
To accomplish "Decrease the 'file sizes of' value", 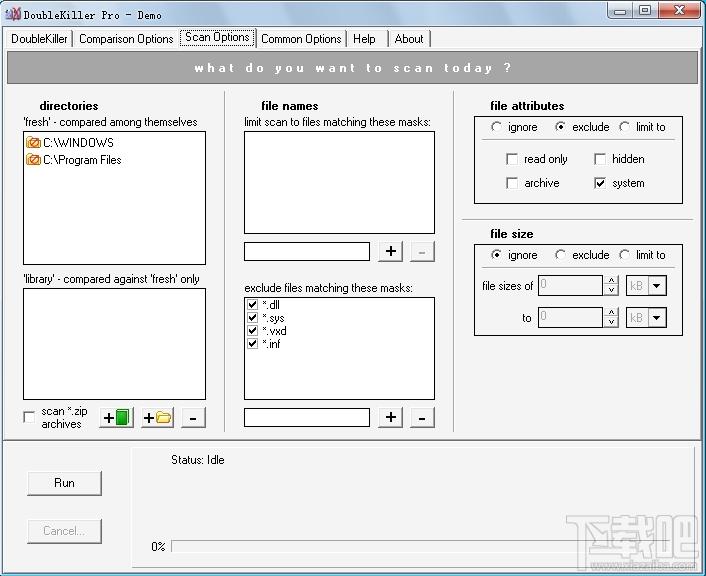I will 611,290.
